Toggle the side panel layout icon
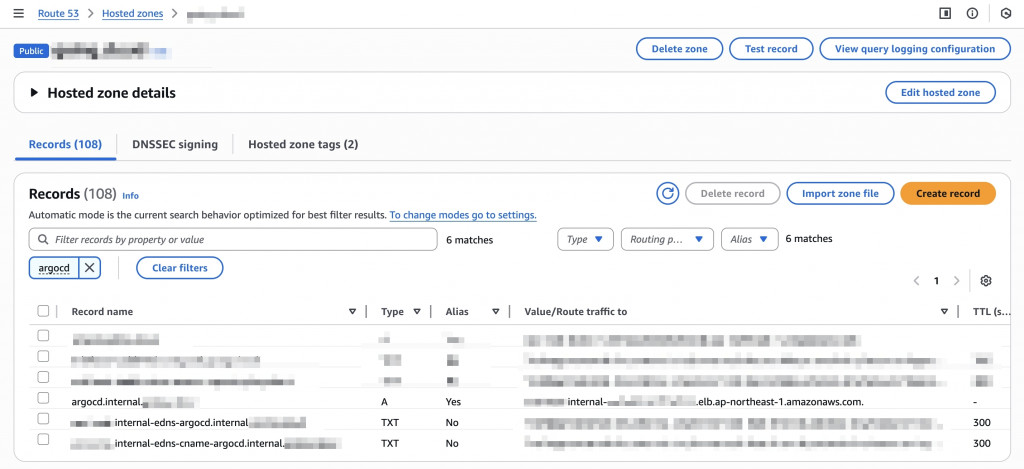This screenshot has height=469, width=1024. (945, 13)
